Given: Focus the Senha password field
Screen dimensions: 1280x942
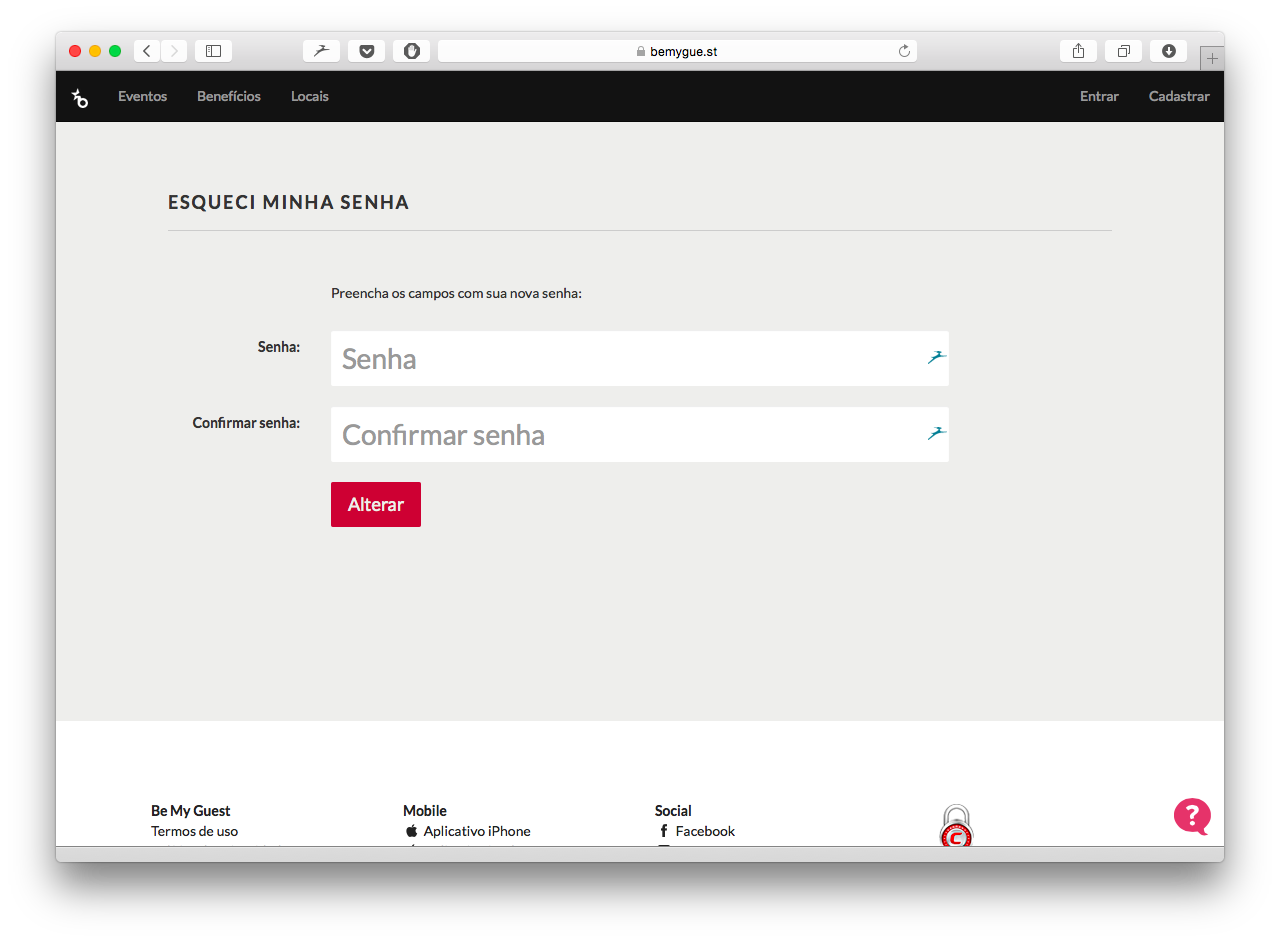Looking at the screenshot, I should click(625, 359).
